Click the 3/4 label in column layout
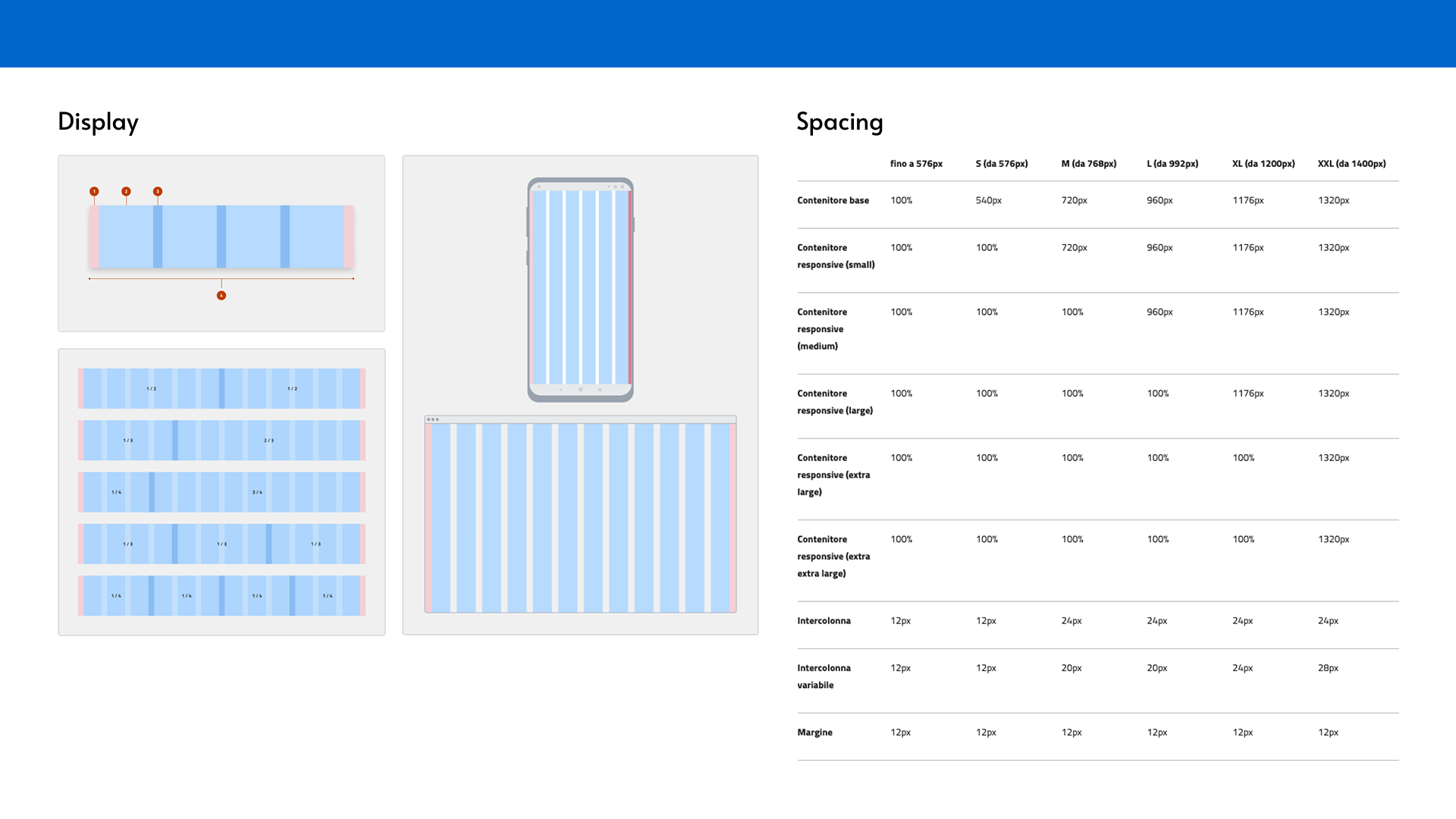The height and width of the screenshot is (819, 1456). [257, 492]
